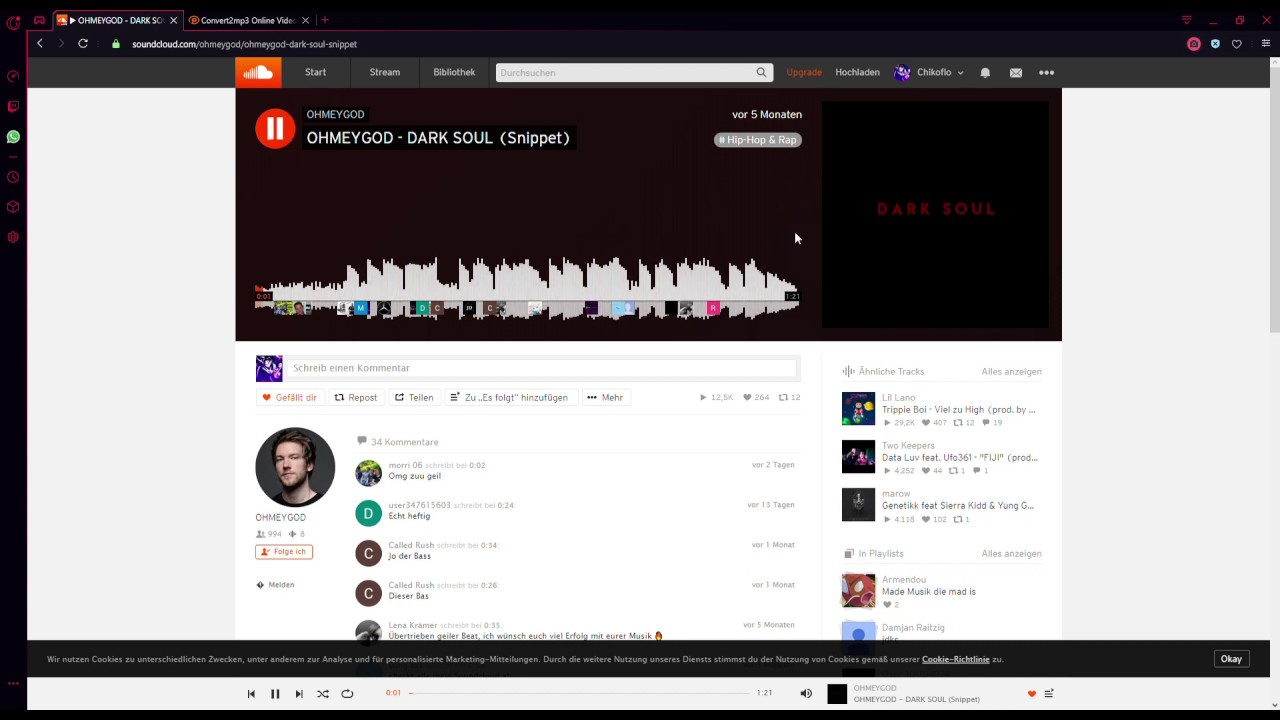
Task: Open the play queue icon in player bar
Action: 1049,694
